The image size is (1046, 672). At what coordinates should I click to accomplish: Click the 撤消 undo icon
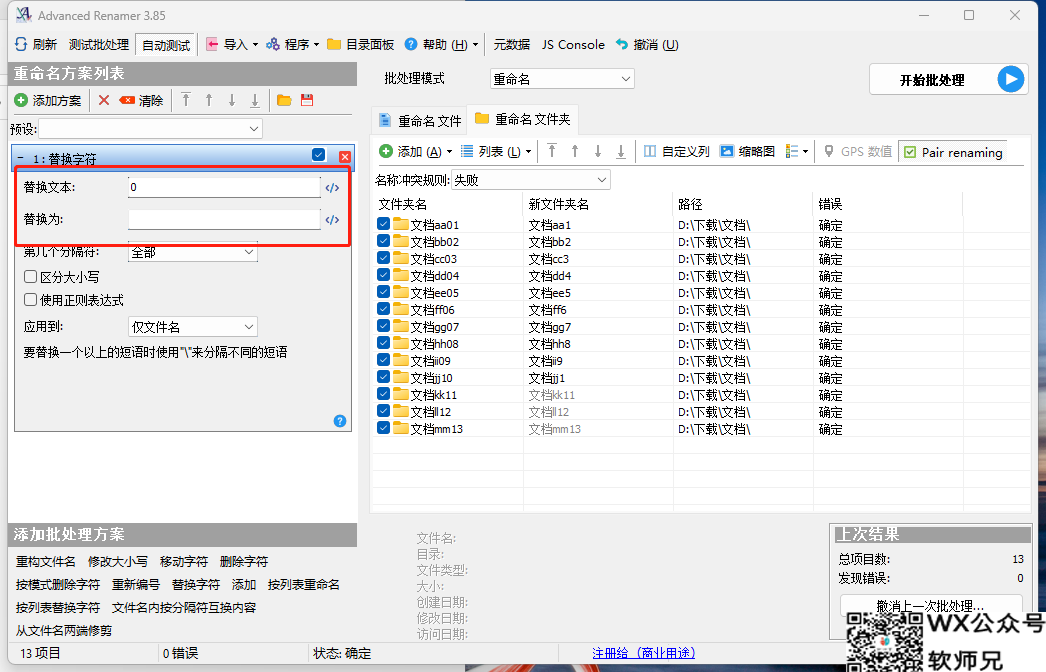[x=622, y=45]
